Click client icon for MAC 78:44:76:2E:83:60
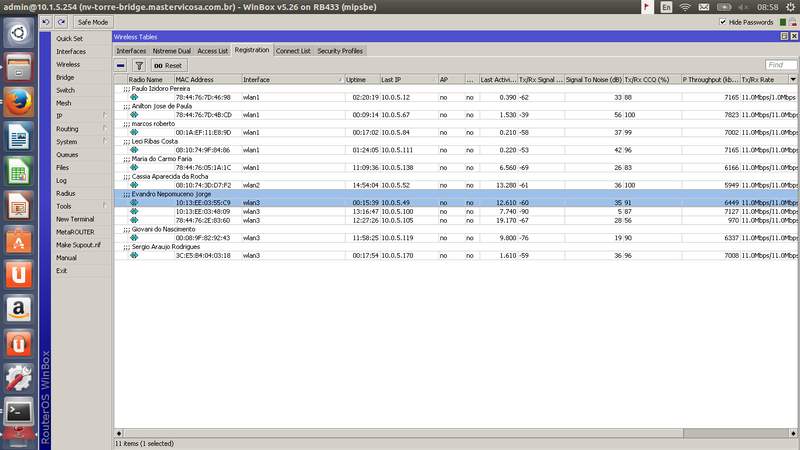Viewport: 800px width, 450px height. 134,220
